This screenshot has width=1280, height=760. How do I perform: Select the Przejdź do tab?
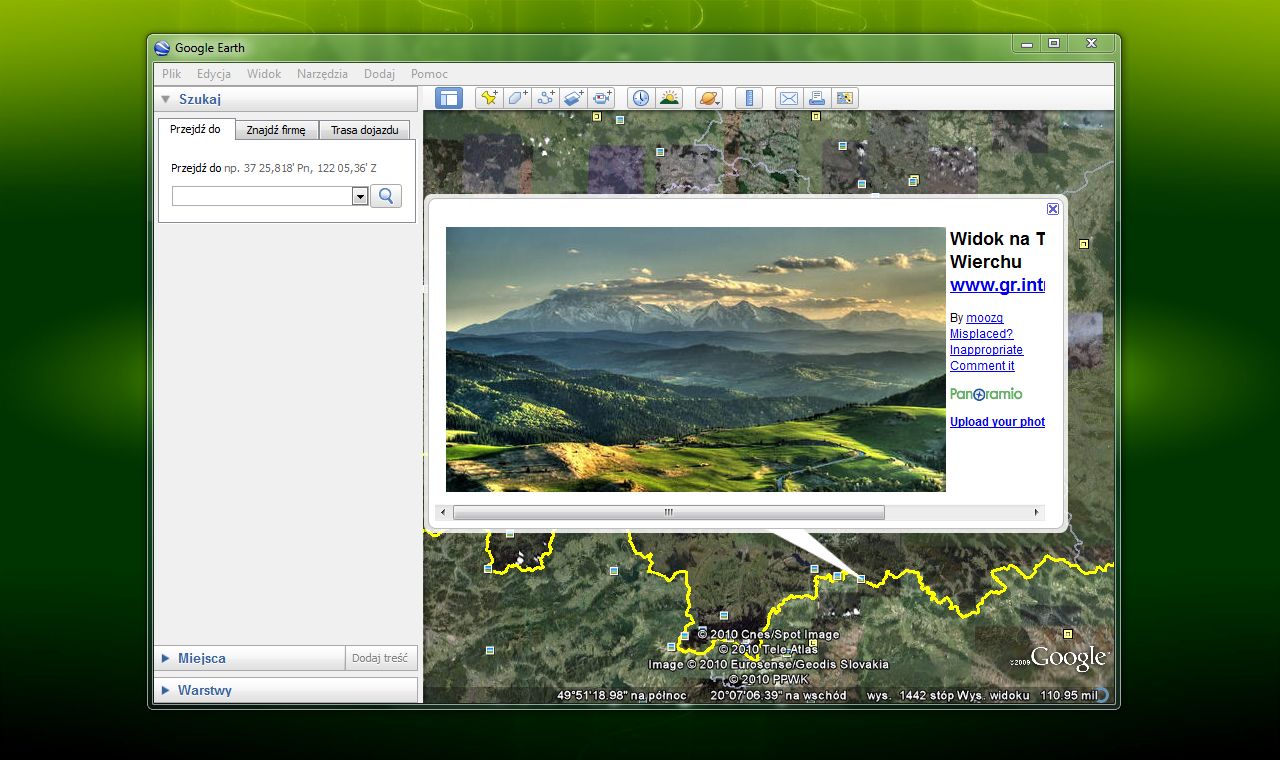point(195,129)
